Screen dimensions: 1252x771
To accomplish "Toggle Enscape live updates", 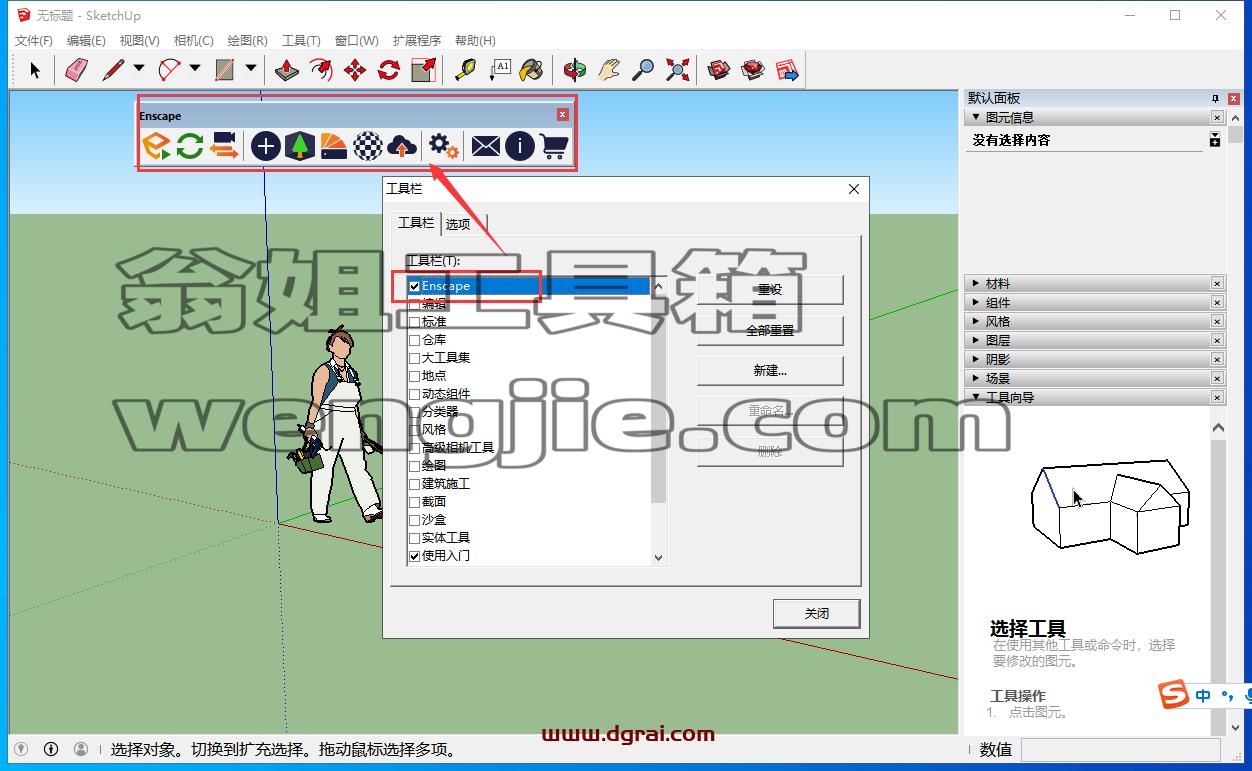I will [190, 147].
